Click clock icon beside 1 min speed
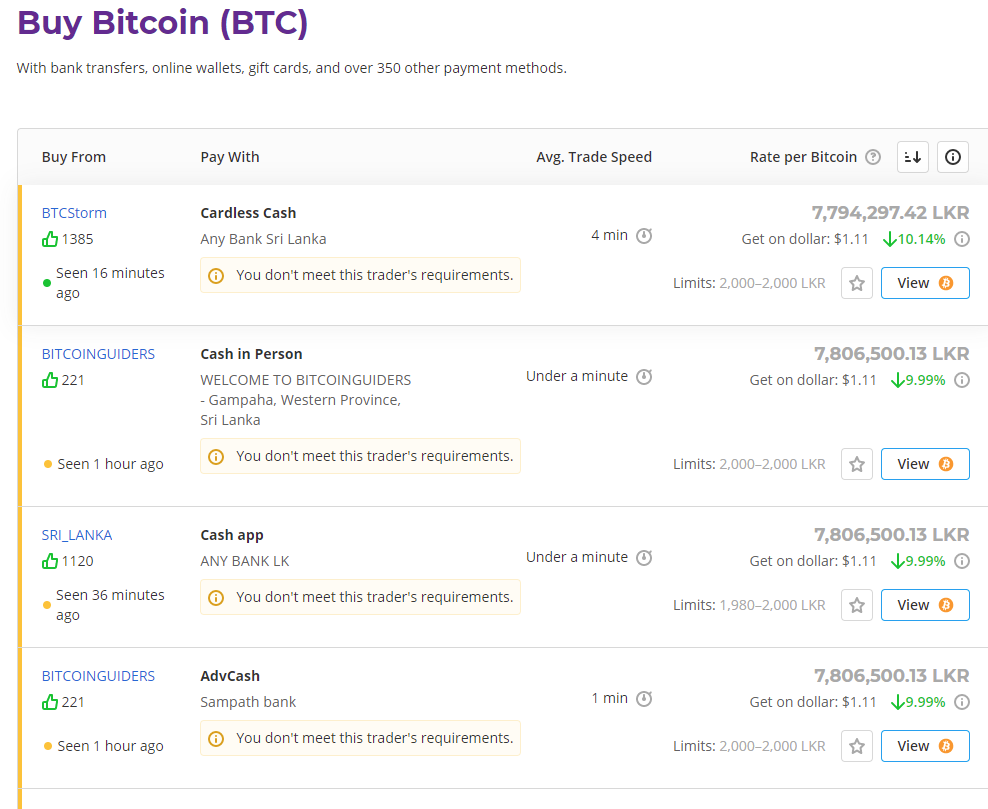The image size is (988, 809). [x=644, y=699]
